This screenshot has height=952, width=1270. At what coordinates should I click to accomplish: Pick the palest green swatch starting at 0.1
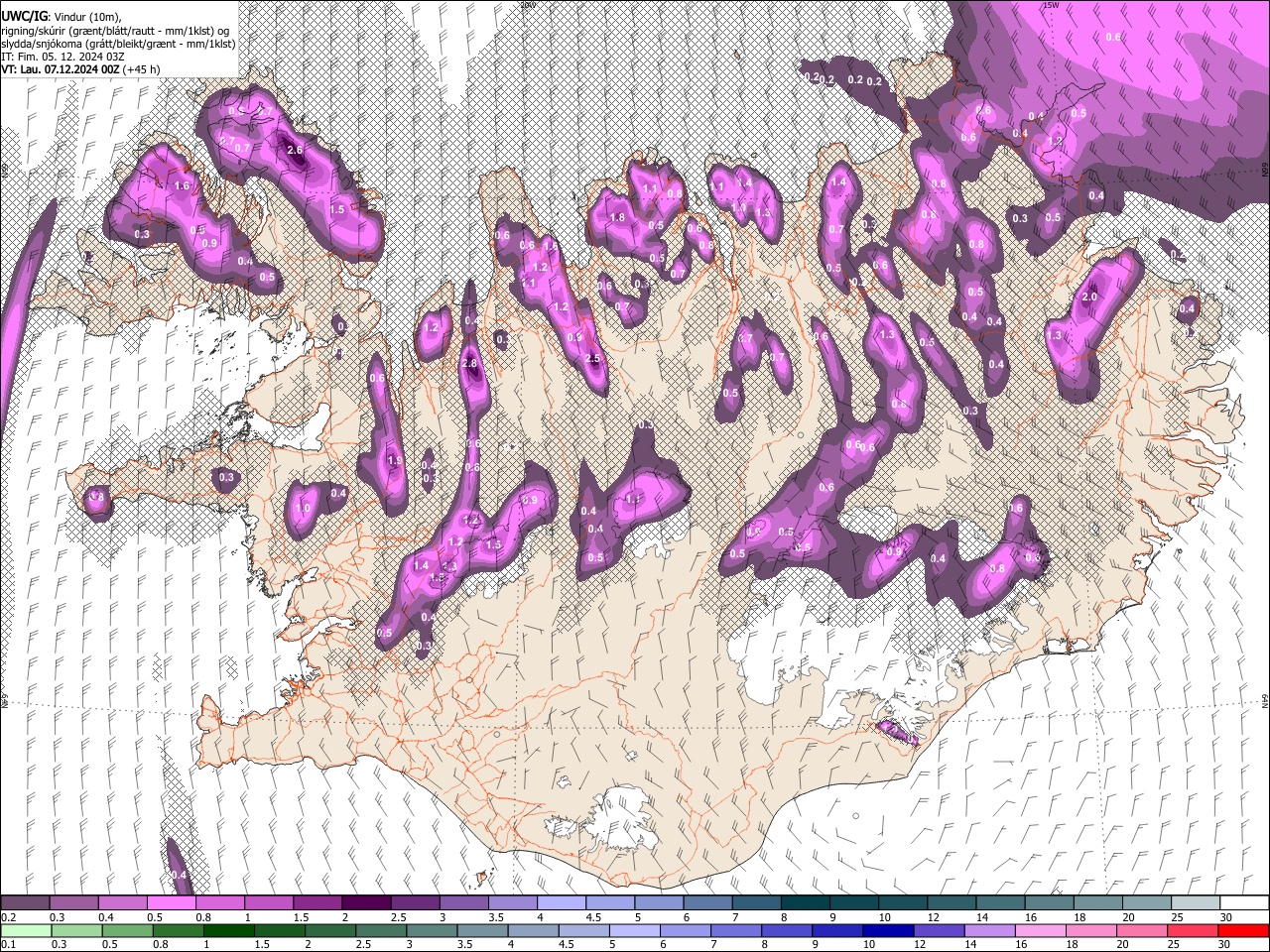coord(25,930)
